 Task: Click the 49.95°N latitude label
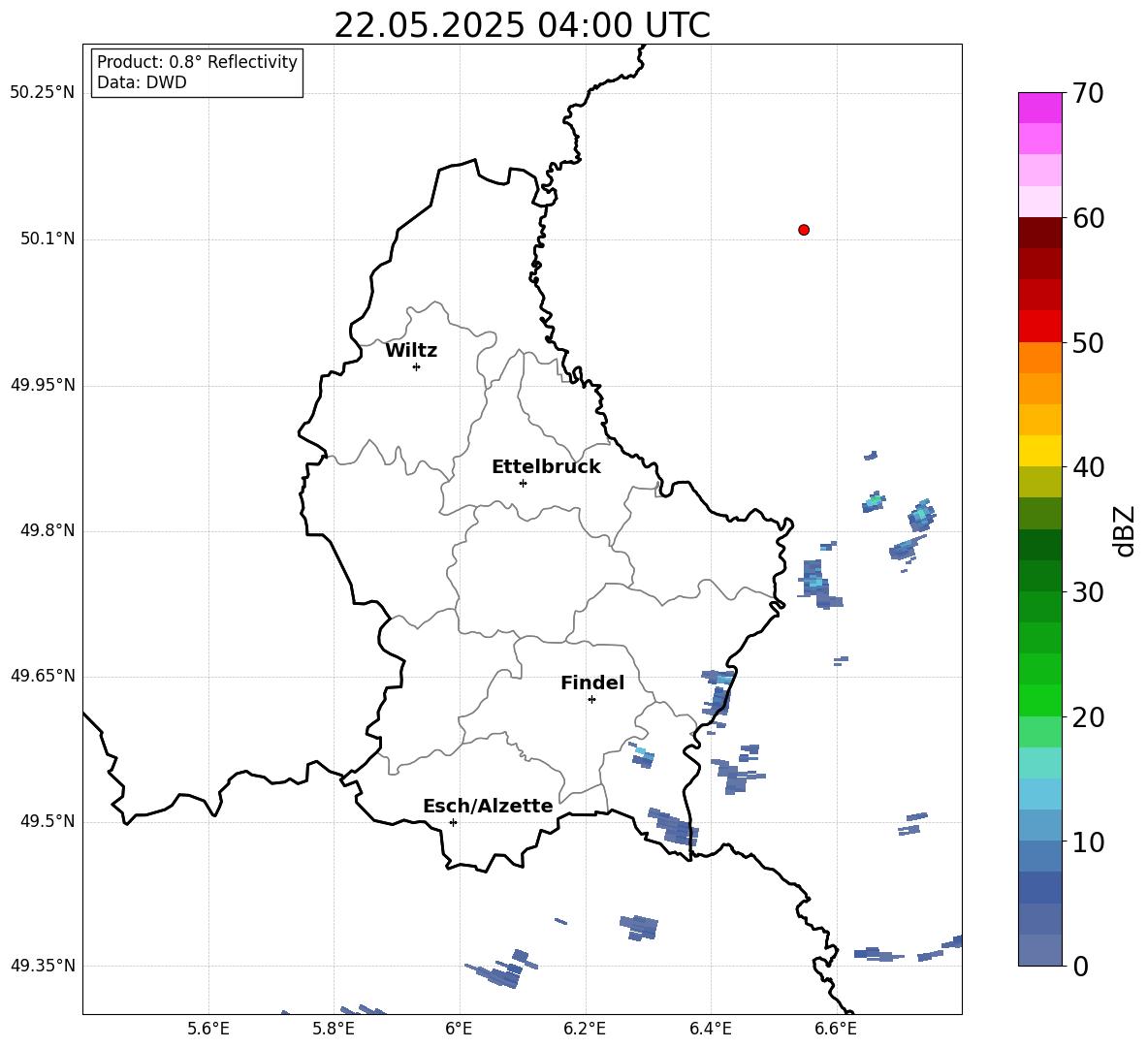coord(43,385)
